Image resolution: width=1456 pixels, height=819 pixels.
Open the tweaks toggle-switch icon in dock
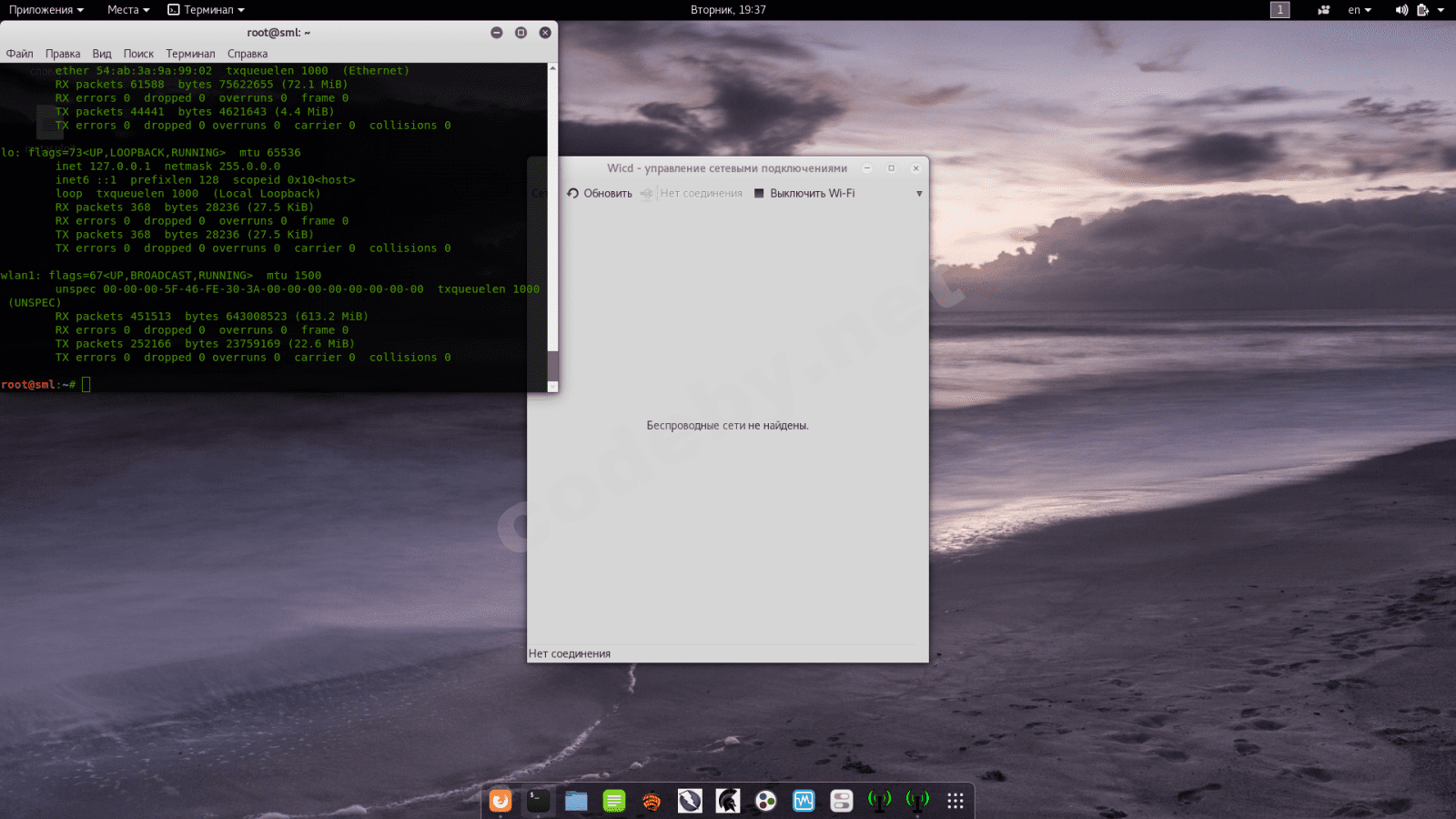[842, 800]
